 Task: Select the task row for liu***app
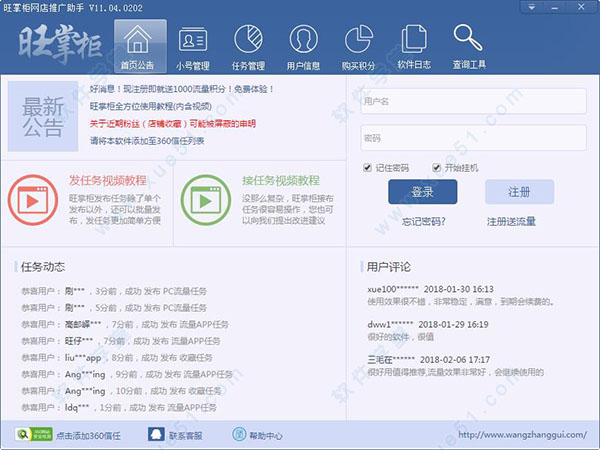[x=117, y=358]
